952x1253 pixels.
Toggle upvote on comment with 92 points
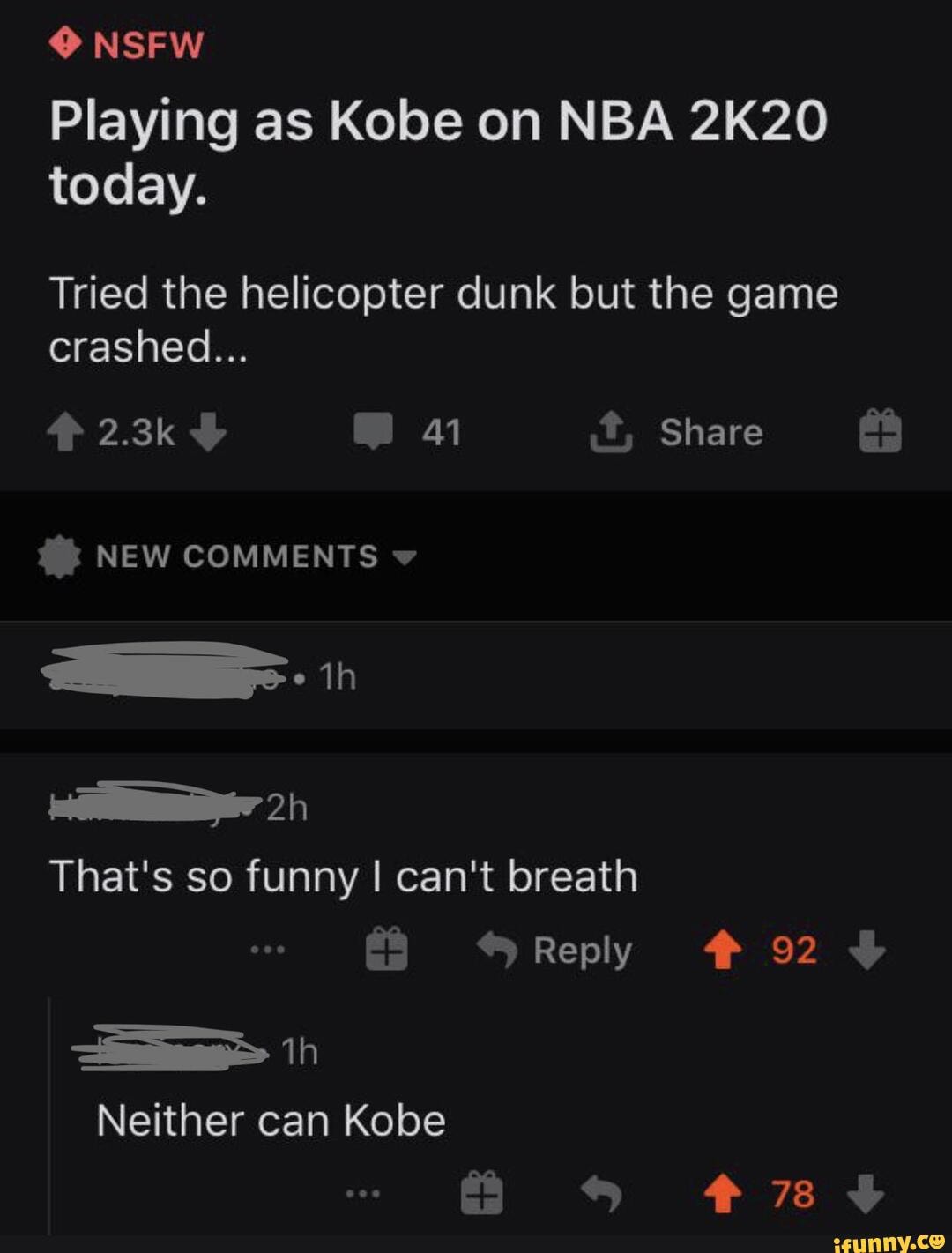pyautogui.click(x=723, y=951)
